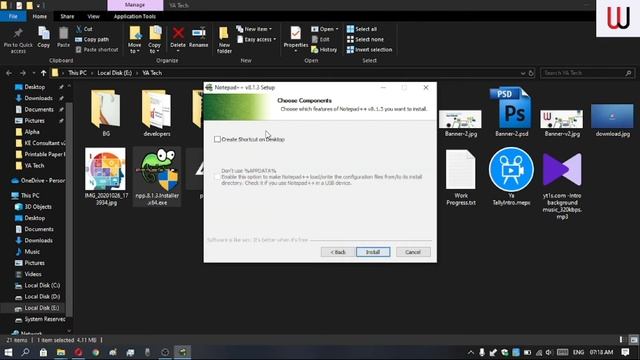The height and width of the screenshot is (360, 640).
Task: Go Back in Notepad++ setup
Action: (x=338, y=252)
